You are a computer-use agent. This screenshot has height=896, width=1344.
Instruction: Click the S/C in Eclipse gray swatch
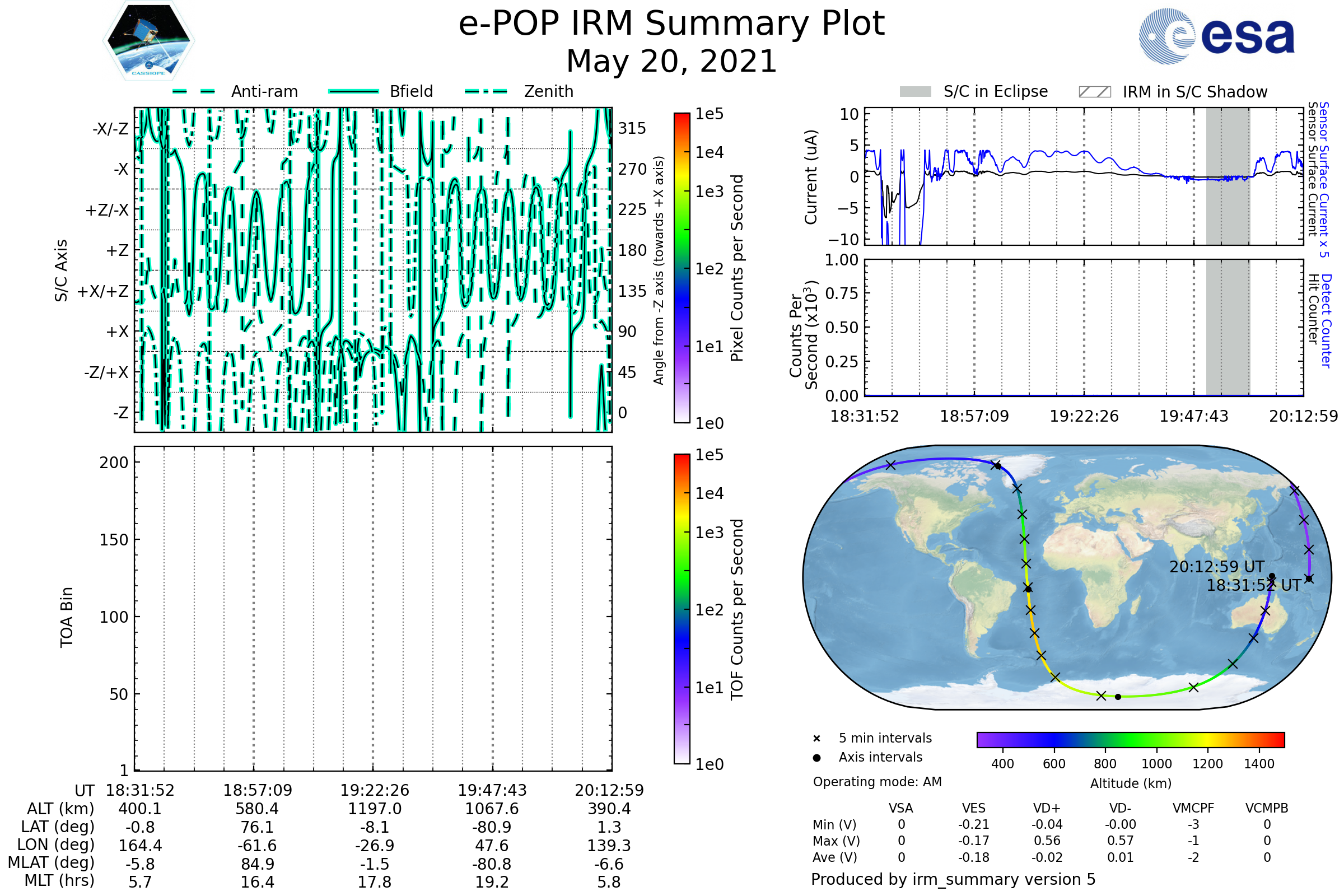pos(916,92)
